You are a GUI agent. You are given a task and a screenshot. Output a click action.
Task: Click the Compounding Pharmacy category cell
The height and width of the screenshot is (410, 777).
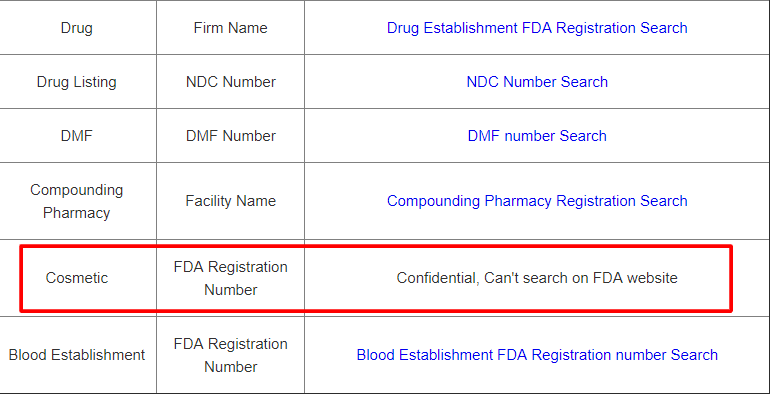[76, 201]
